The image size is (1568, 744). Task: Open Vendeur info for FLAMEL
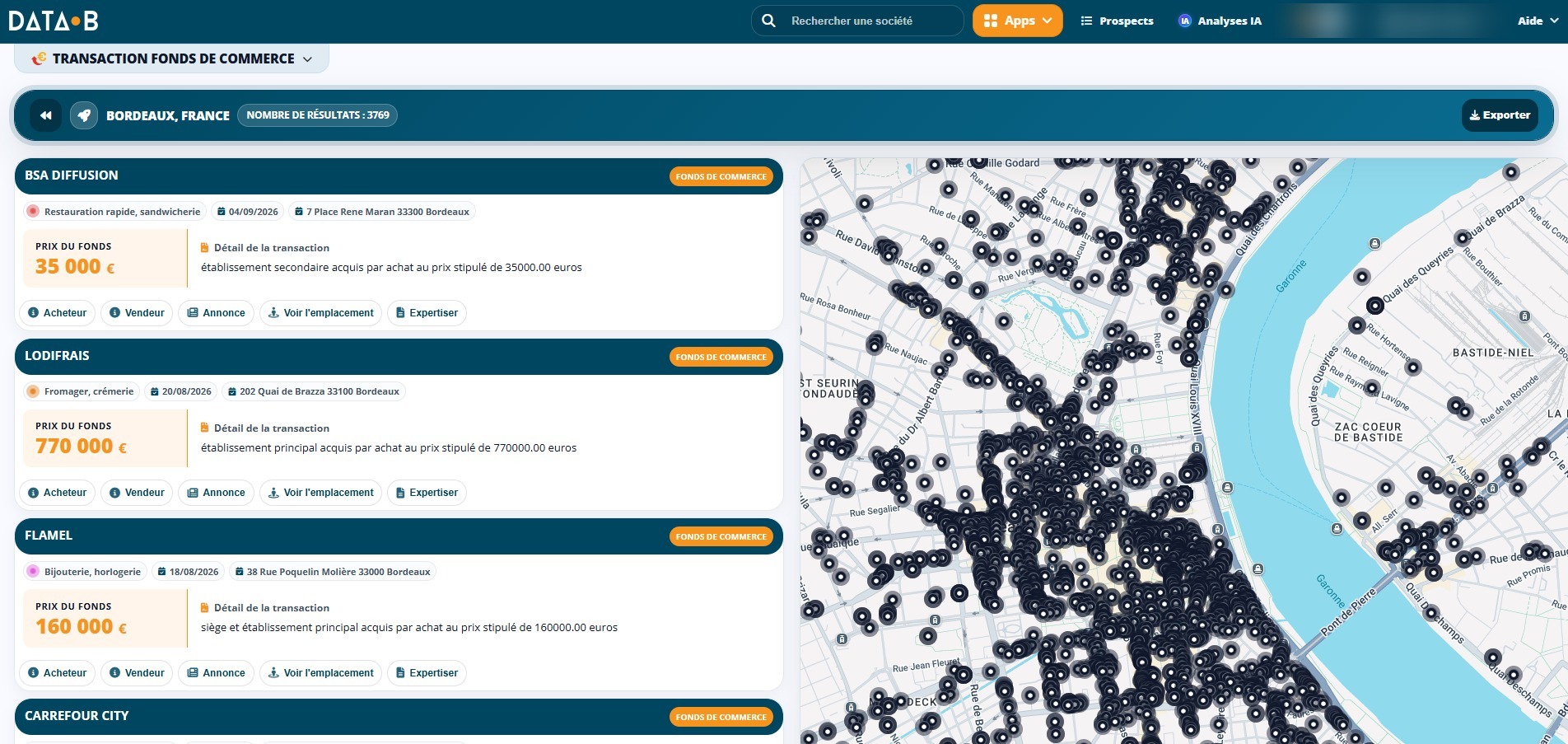[137, 673]
